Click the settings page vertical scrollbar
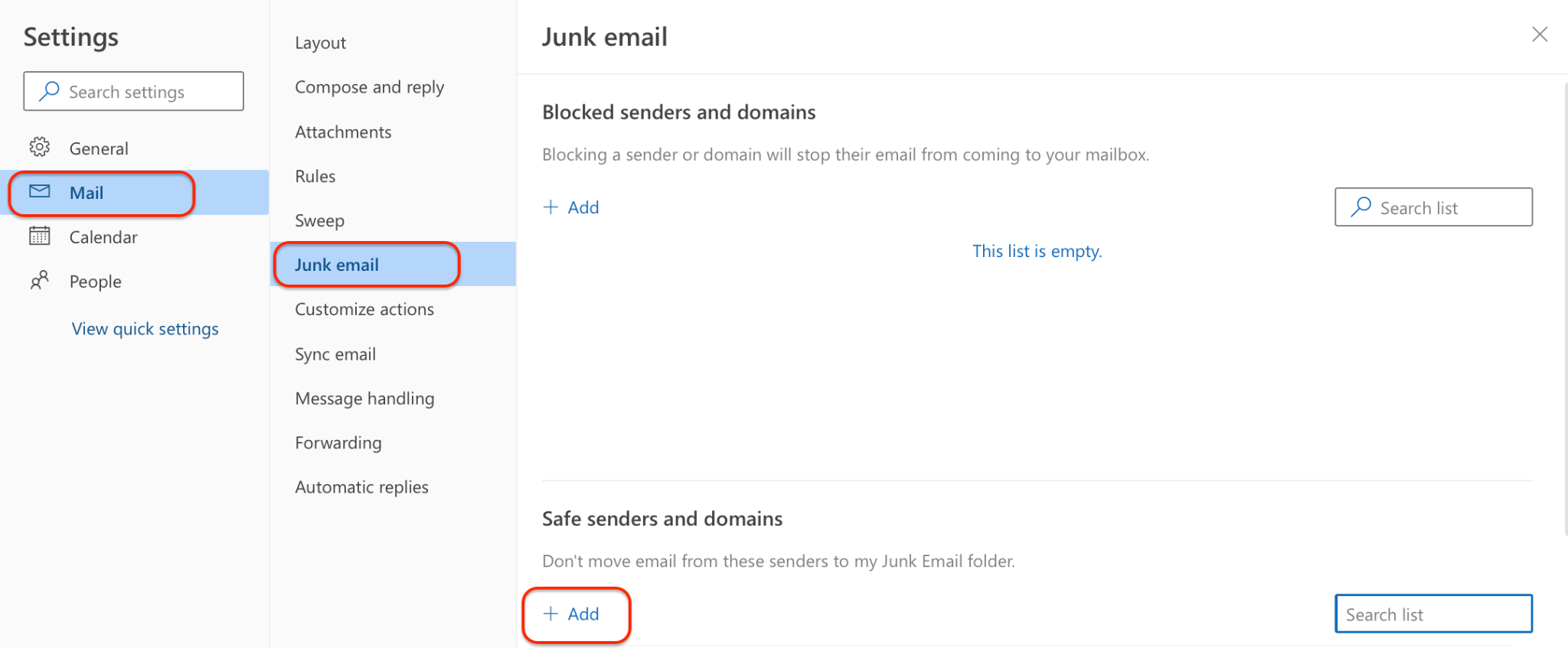The image size is (1568, 648). click(1564, 306)
